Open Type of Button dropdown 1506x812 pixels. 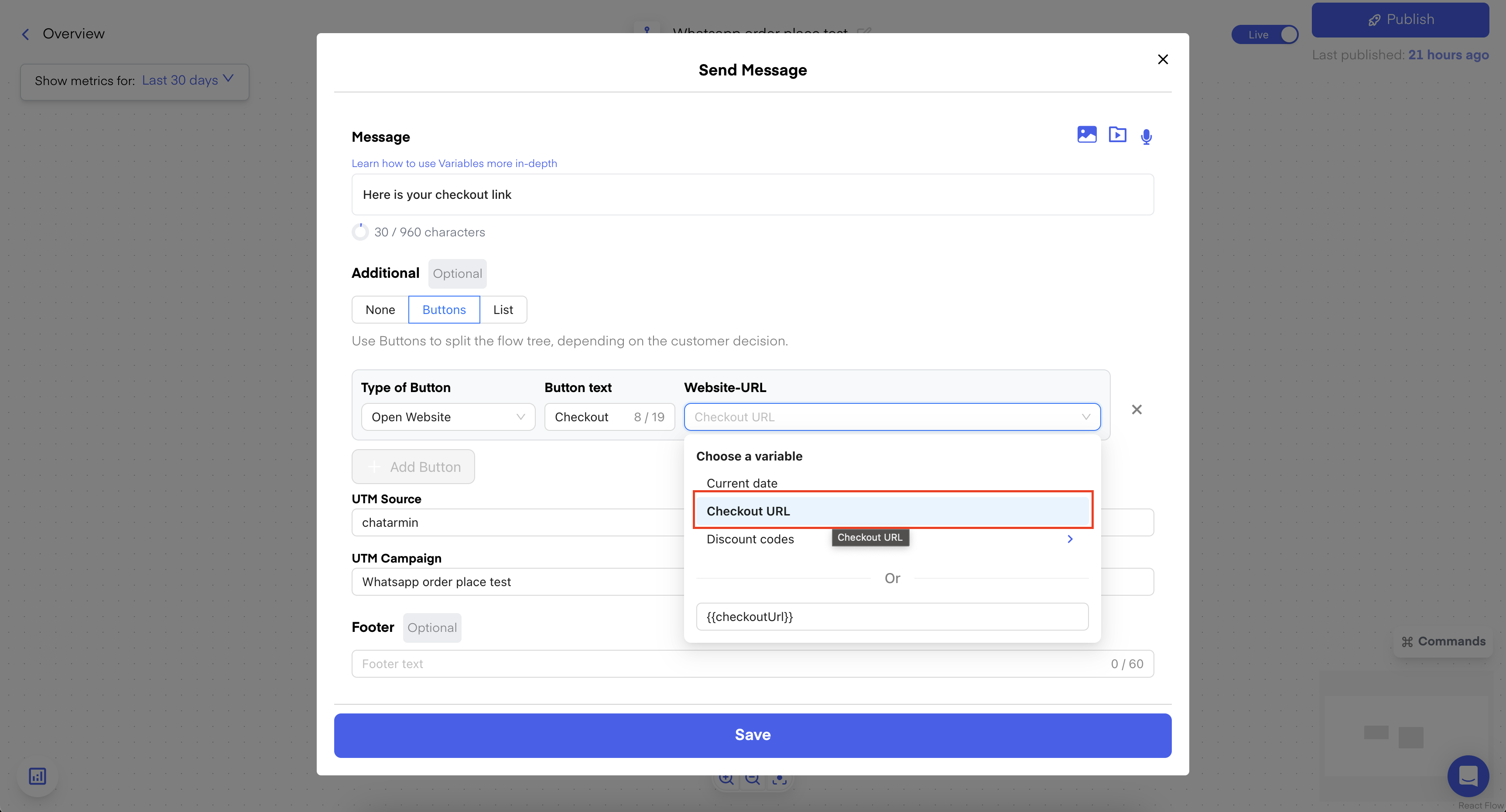pyautogui.click(x=448, y=417)
